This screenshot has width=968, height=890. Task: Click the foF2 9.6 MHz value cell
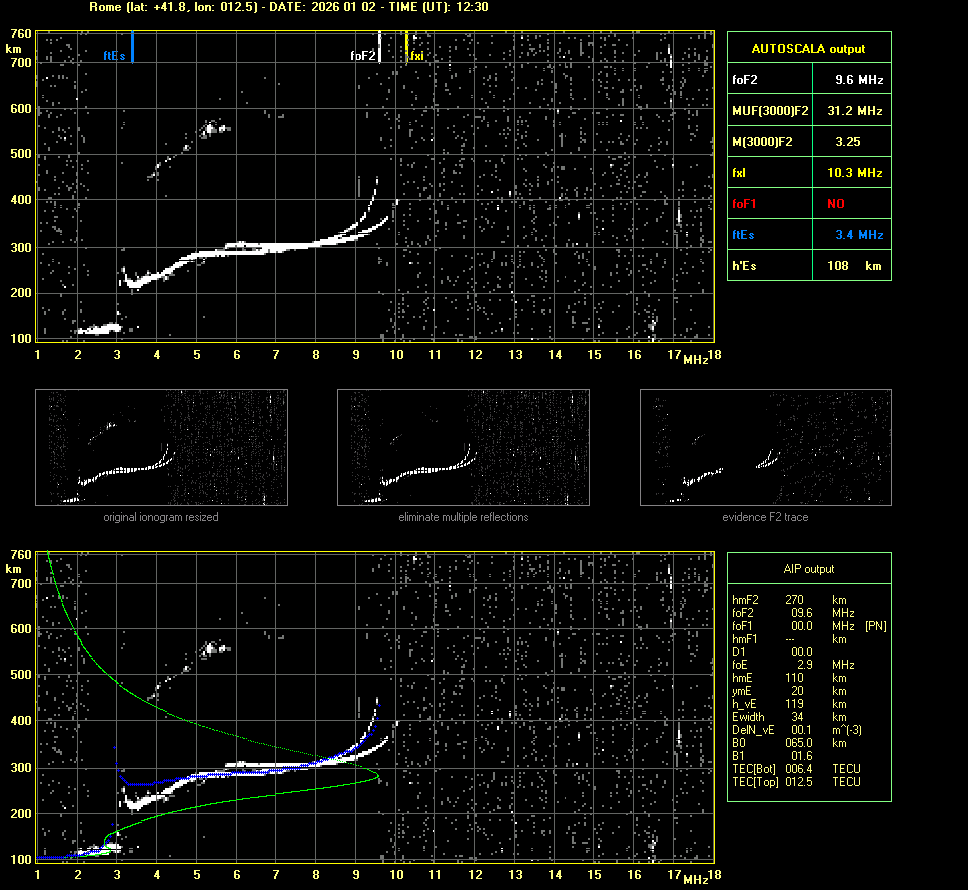(859, 79)
